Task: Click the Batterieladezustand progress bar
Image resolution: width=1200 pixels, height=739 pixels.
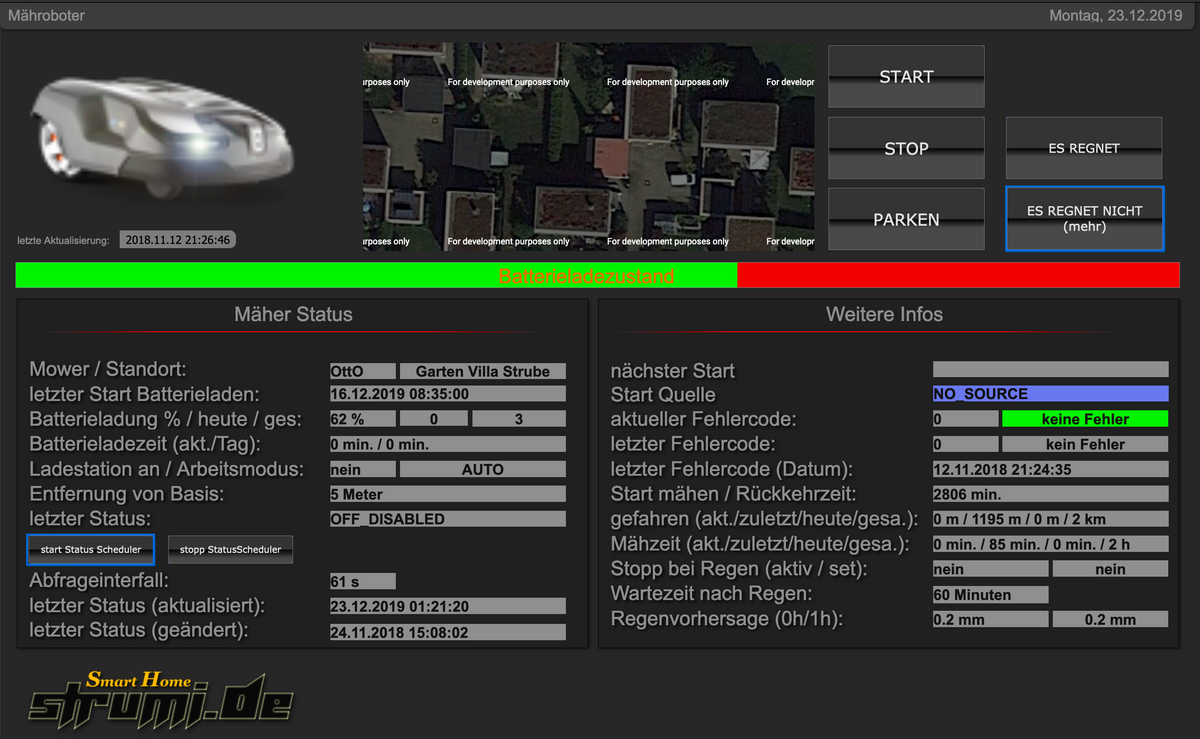Action: pos(598,276)
